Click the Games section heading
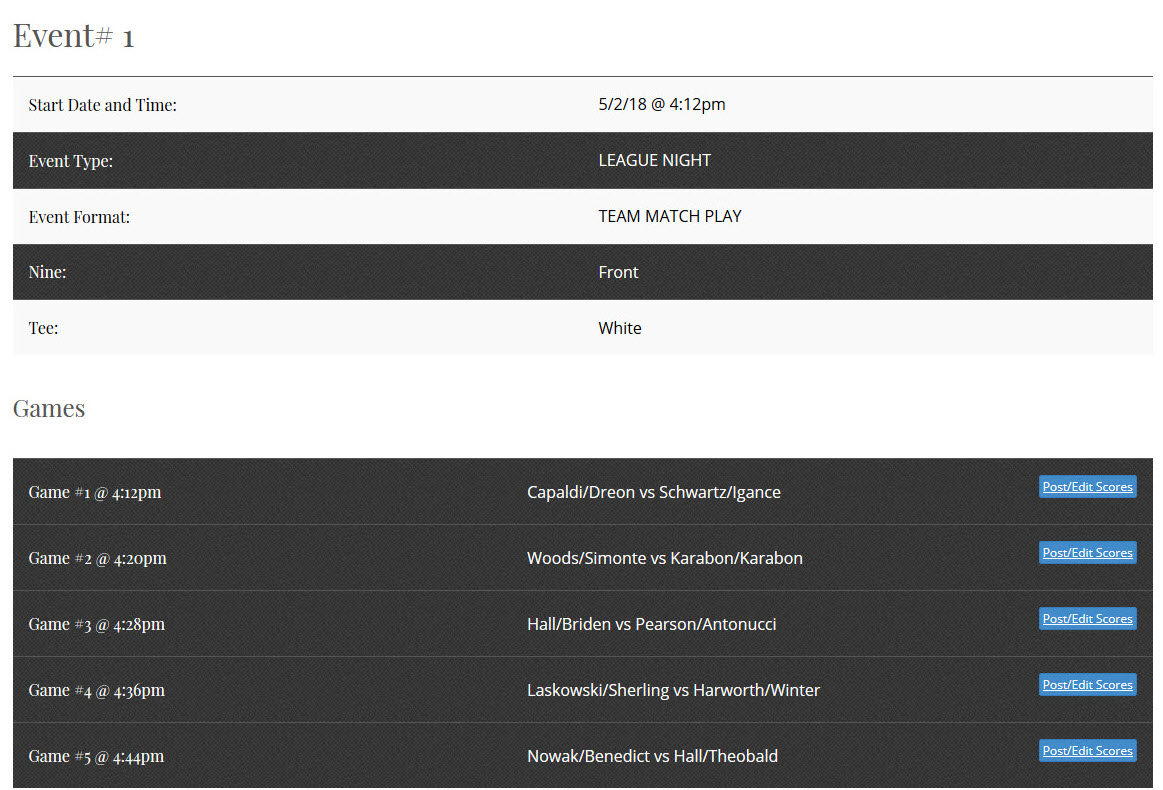 click(x=49, y=408)
